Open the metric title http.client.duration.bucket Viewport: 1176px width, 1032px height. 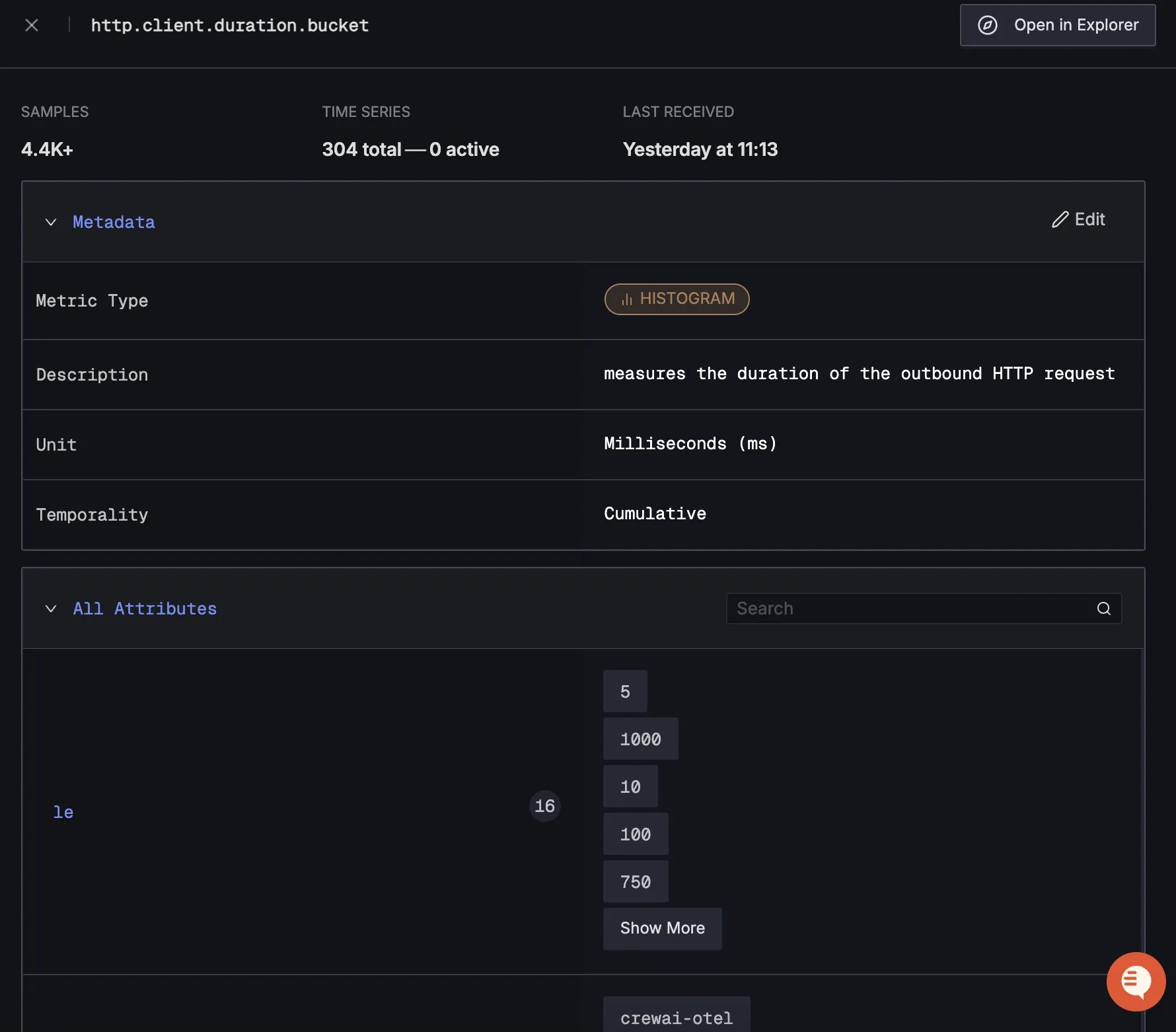[x=230, y=25]
